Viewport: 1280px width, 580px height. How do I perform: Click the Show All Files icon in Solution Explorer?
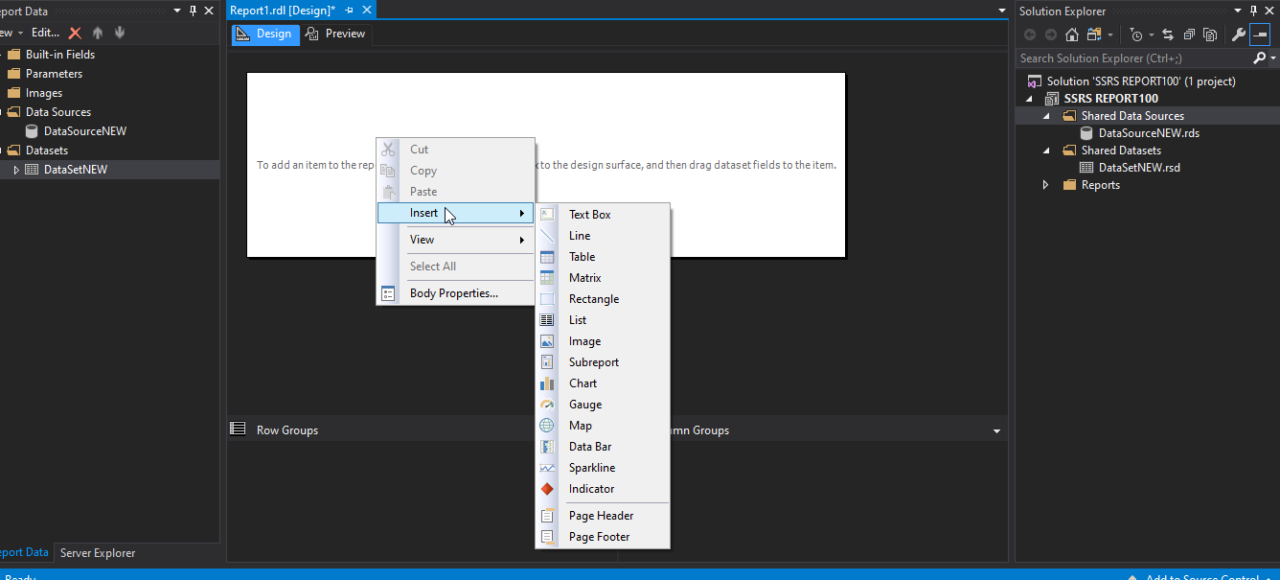pyautogui.click(x=1210, y=35)
